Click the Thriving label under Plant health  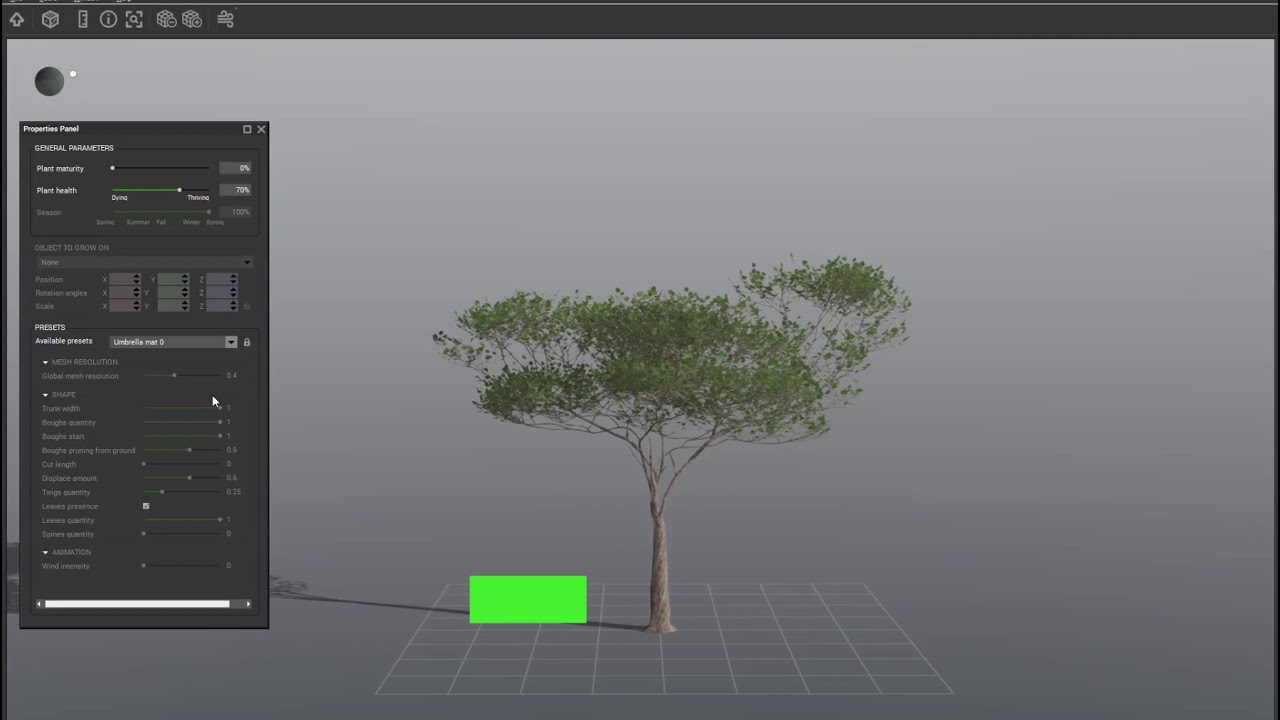pyautogui.click(x=198, y=198)
